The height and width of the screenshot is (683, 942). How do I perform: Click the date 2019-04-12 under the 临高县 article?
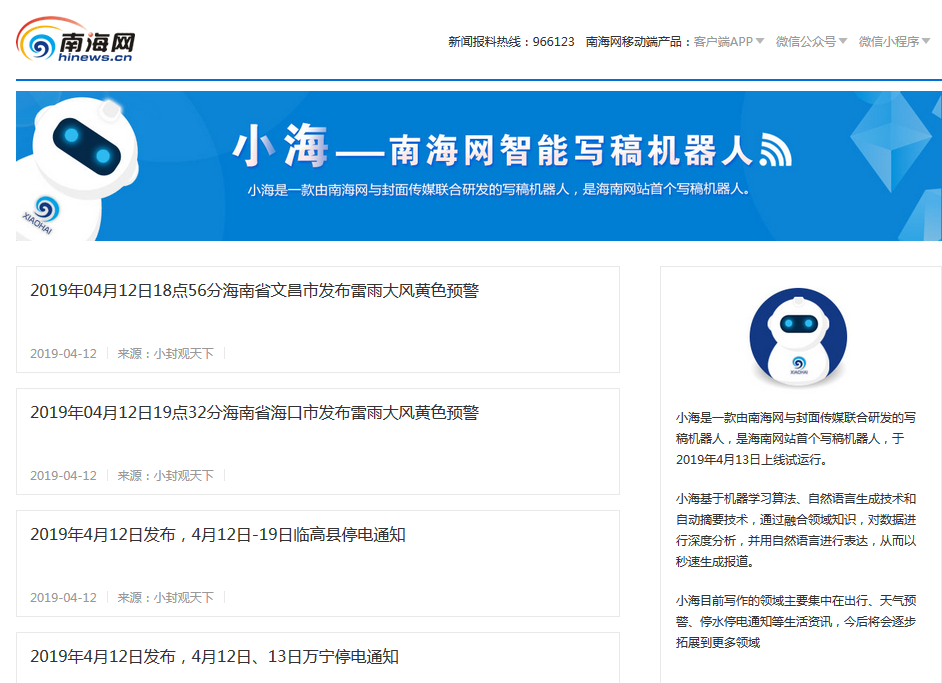coord(63,598)
